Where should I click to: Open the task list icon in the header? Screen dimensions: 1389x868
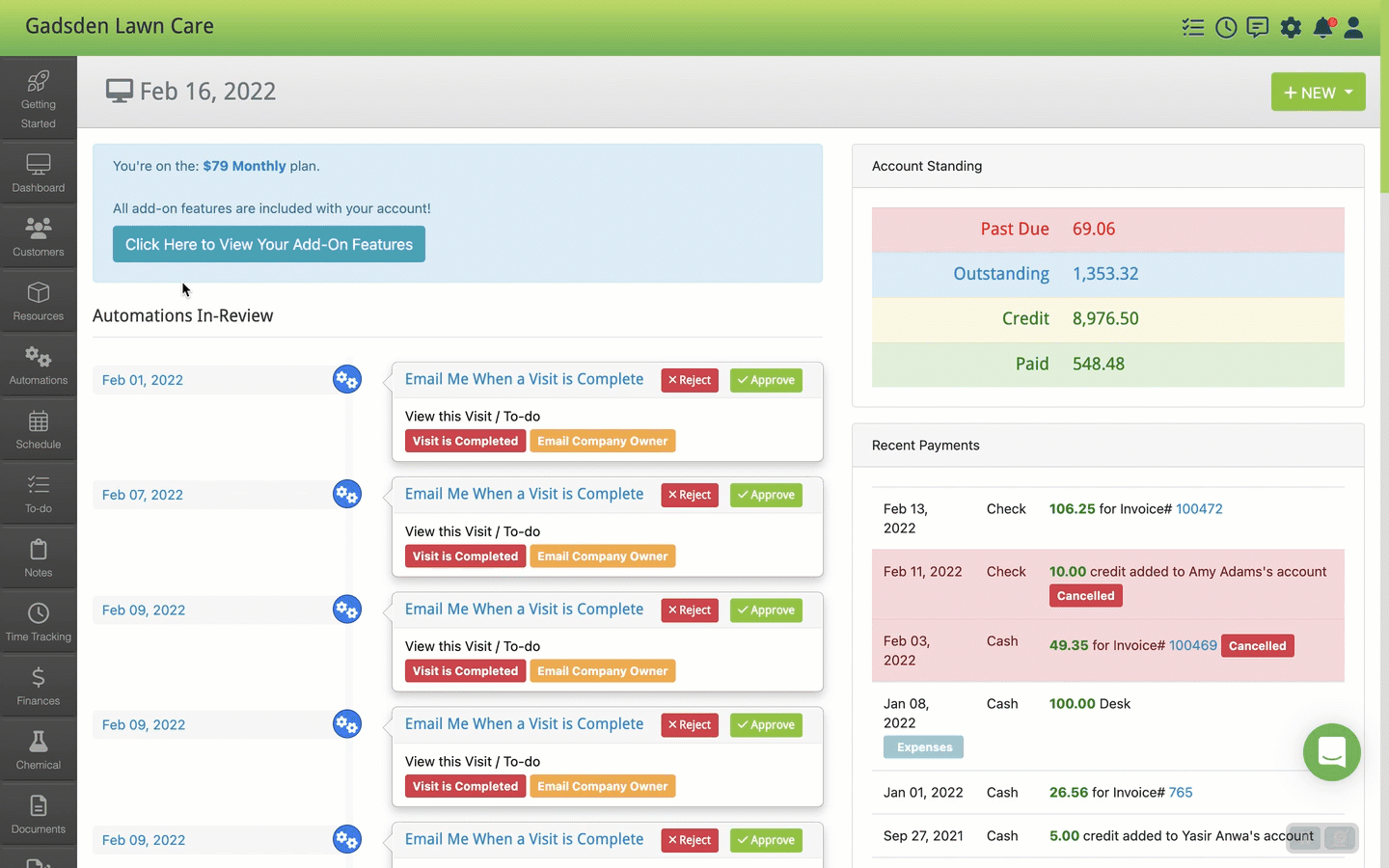[1193, 27]
